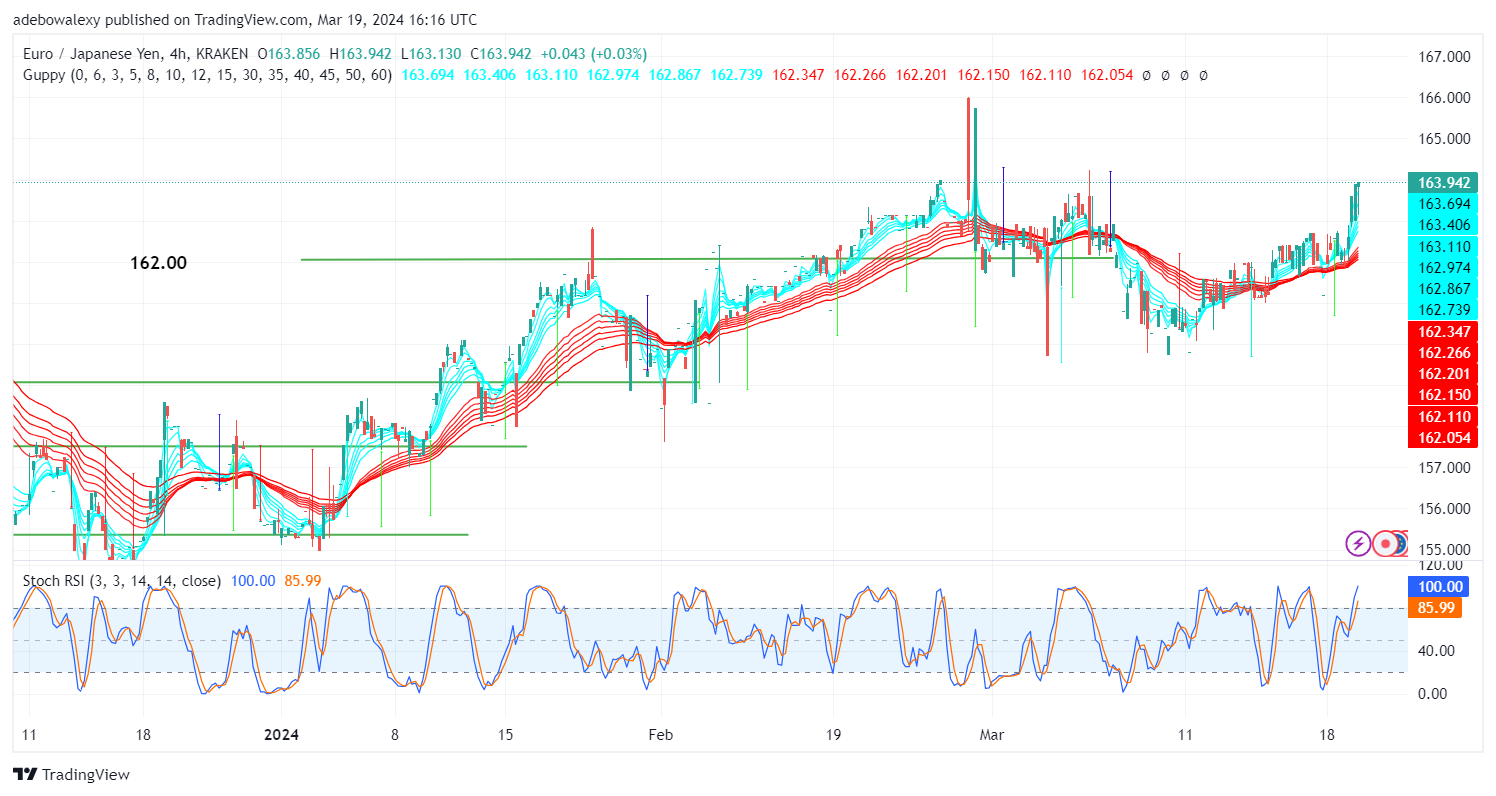Image resolution: width=1496 pixels, height=796 pixels.
Task: Click the current price label 163.942
Action: 1442,183
